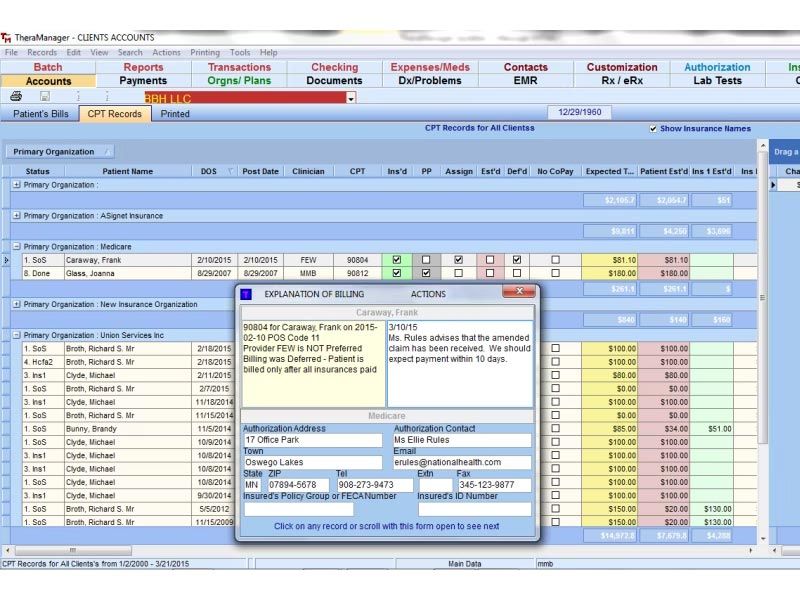Uncheck Ins'd for Caraway, Frank
The height and width of the screenshot is (600, 800).
(396, 260)
